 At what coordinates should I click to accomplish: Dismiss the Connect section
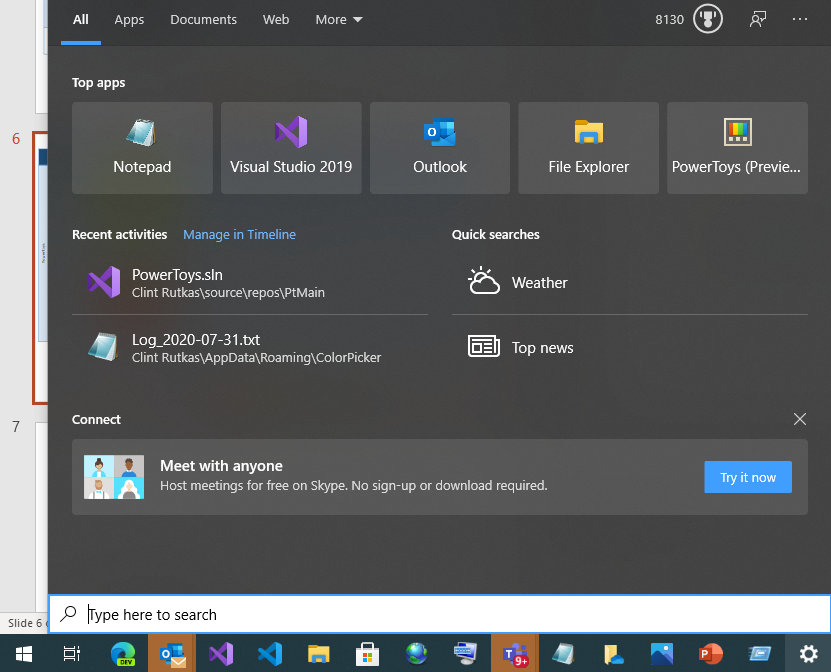point(799,419)
